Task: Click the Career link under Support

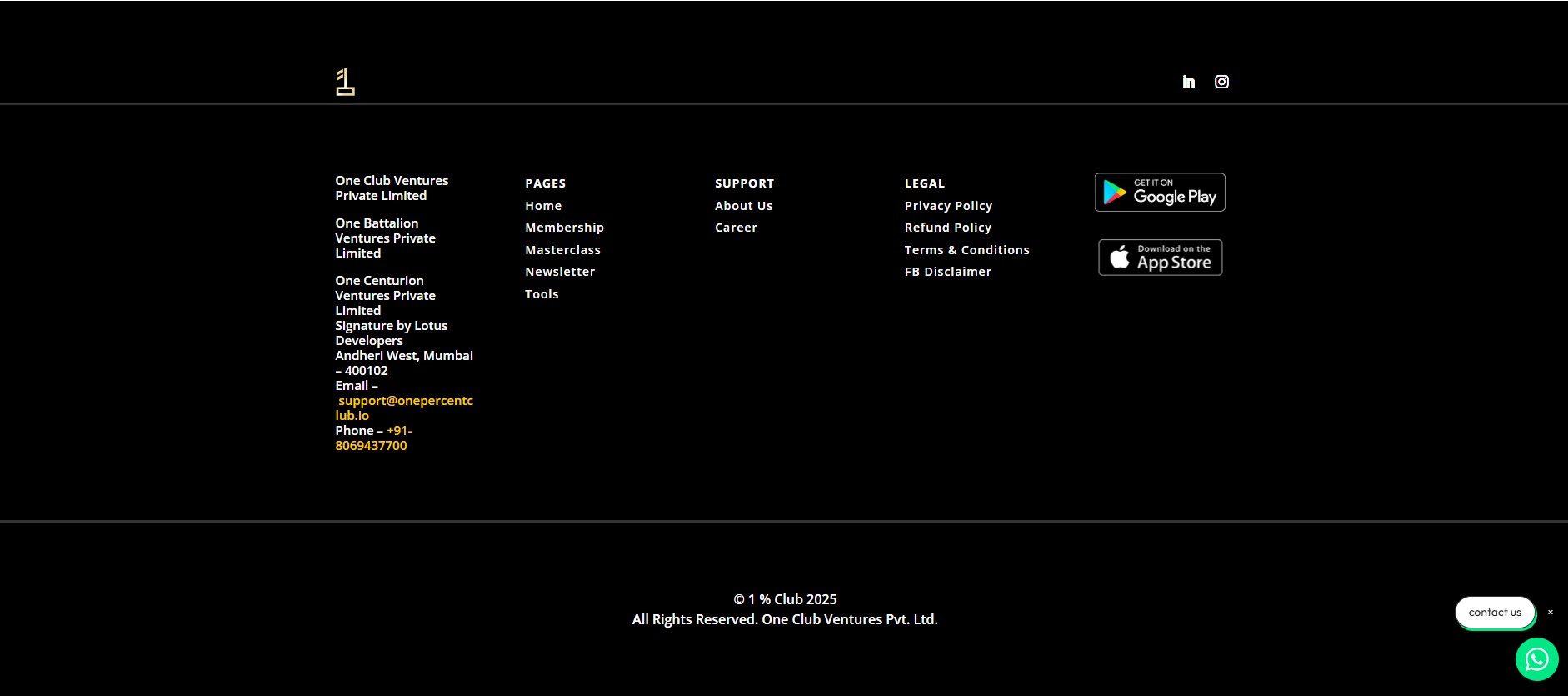Action: 736,228
